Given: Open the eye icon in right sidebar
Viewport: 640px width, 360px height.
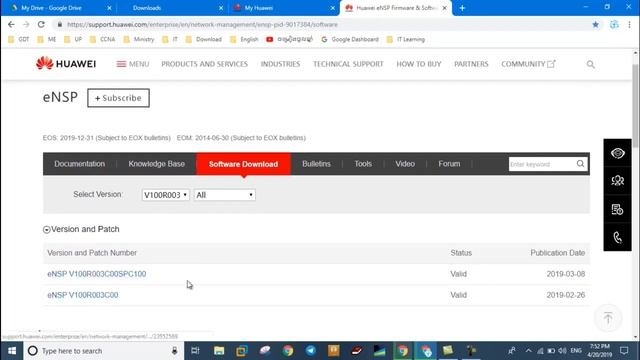Looking at the screenshot, I should tap(618, 153).
